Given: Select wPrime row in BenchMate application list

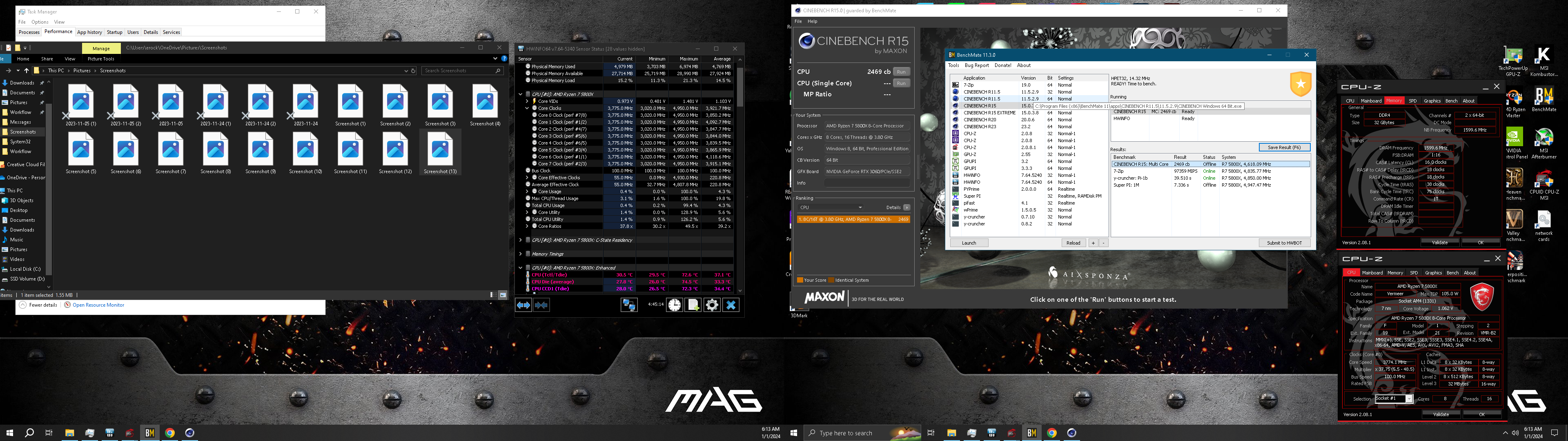Looking at the screenshot, I should (1029, 210).
